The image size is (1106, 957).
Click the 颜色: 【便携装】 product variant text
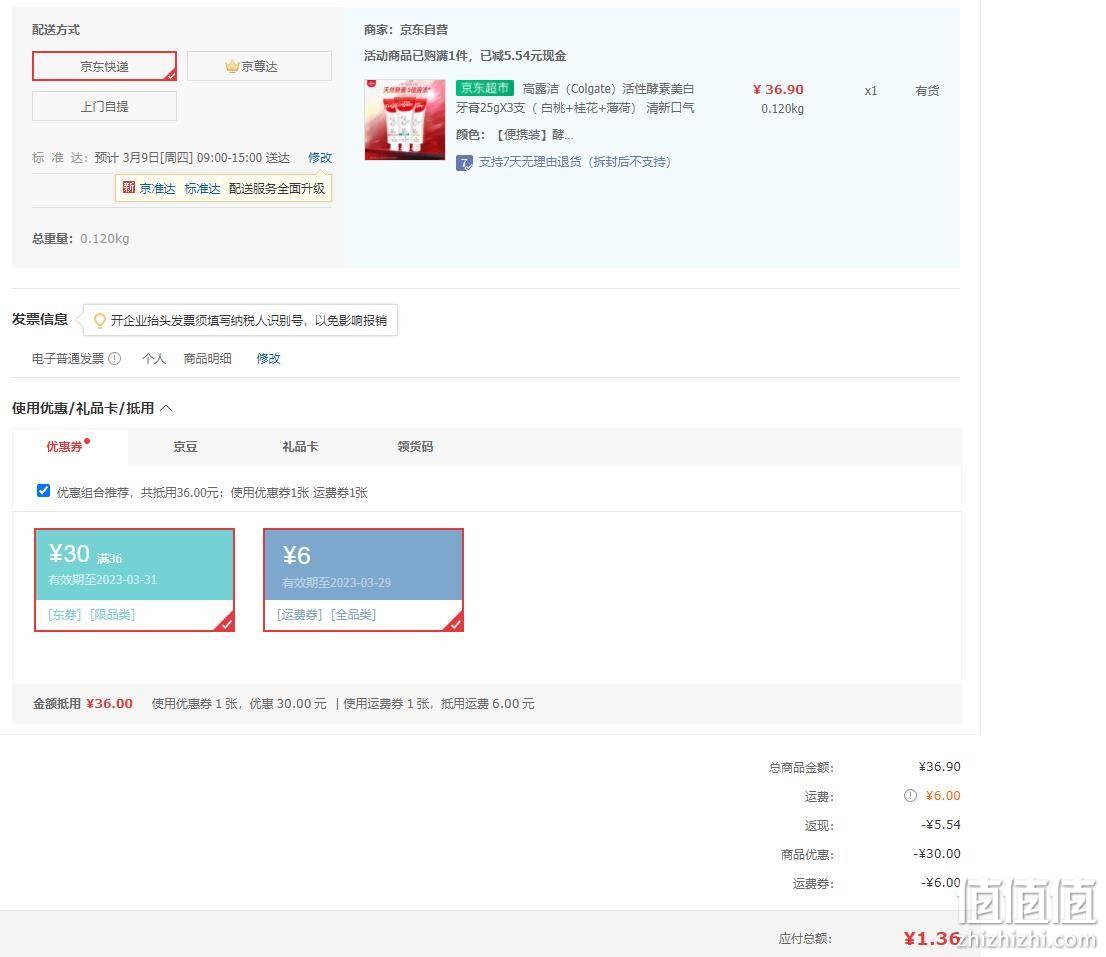coord(515,135)
